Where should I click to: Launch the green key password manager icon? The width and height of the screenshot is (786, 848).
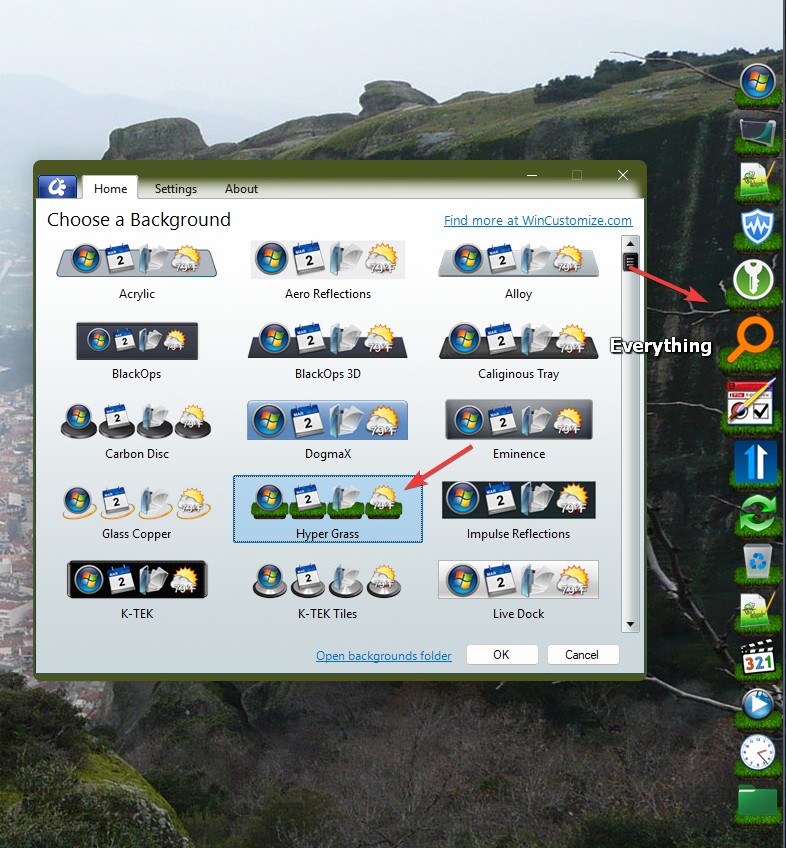coord(755,281)
